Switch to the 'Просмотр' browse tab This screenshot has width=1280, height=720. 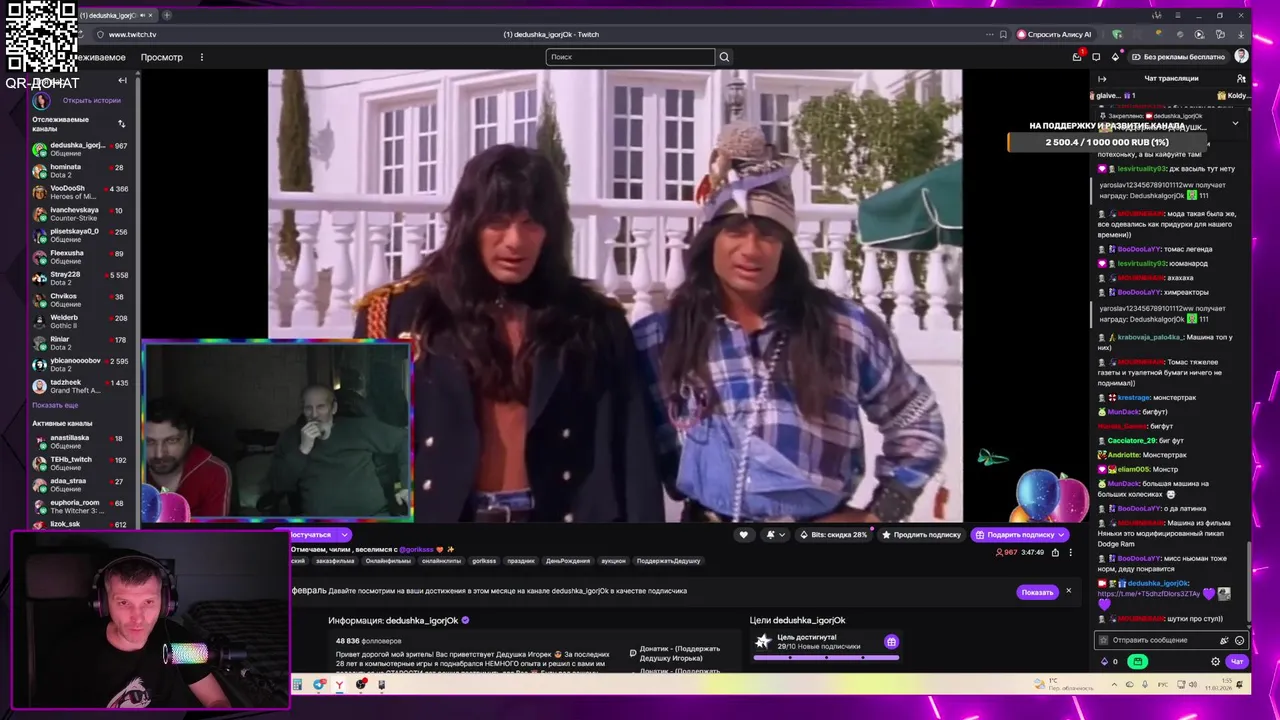click(162, 57)
